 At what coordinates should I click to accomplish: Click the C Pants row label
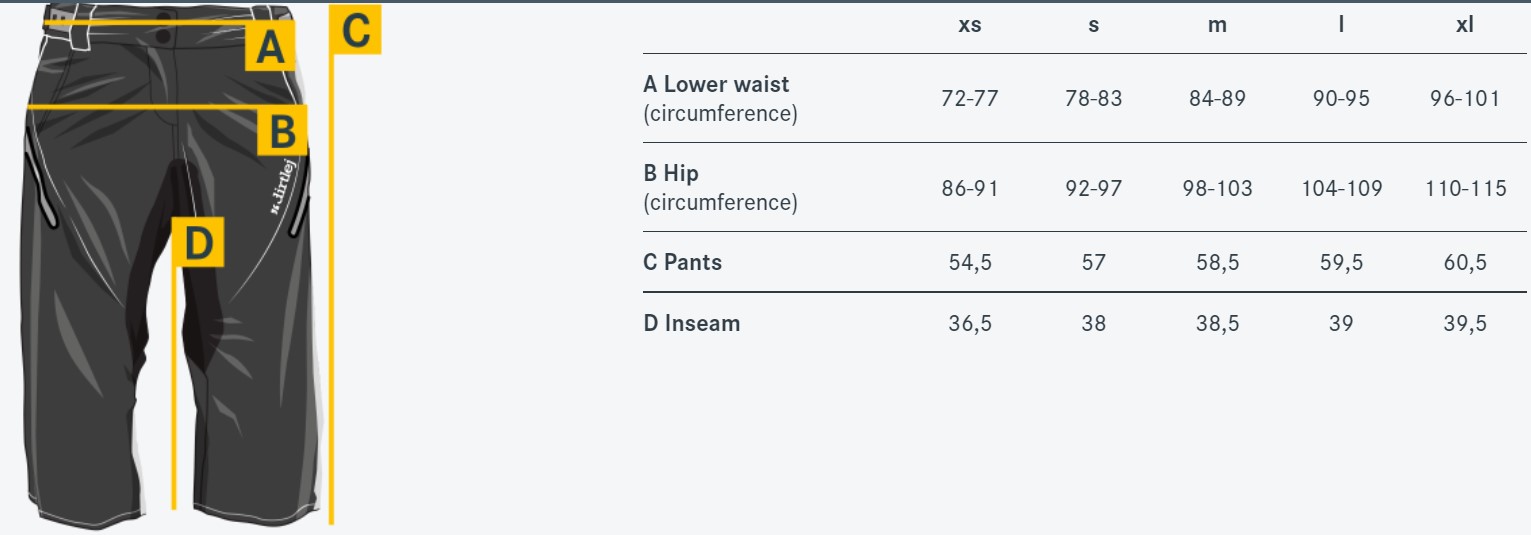click(x=683, y=263)
